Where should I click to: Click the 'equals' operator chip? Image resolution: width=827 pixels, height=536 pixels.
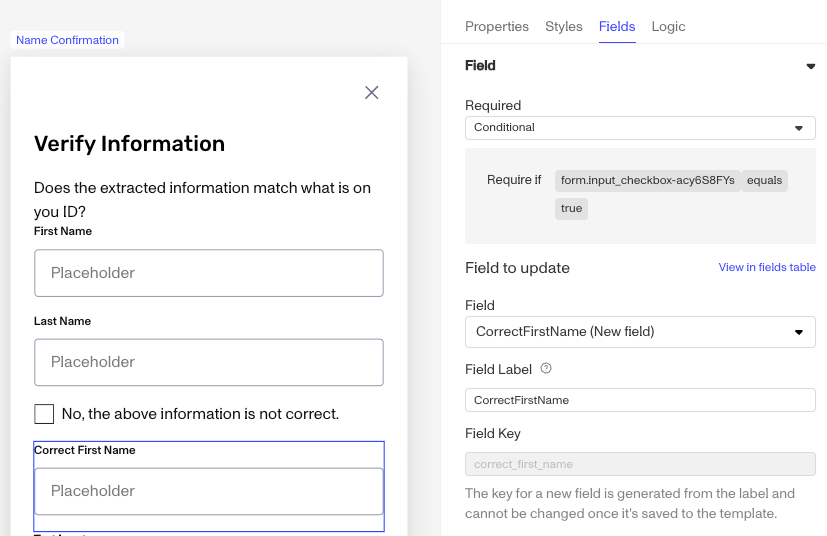pos(764,180)
